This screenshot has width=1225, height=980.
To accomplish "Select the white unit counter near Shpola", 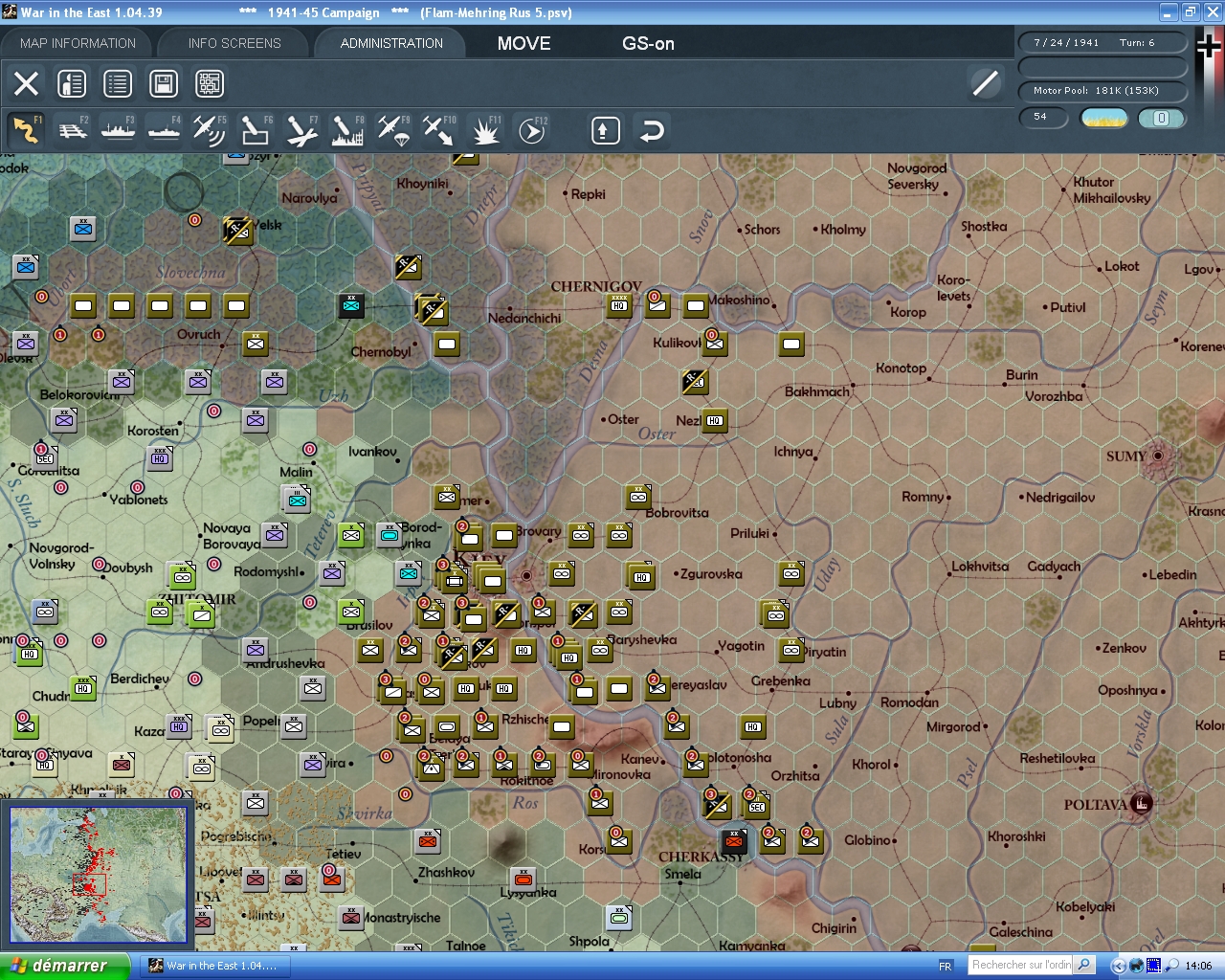I will pos(619,918).
